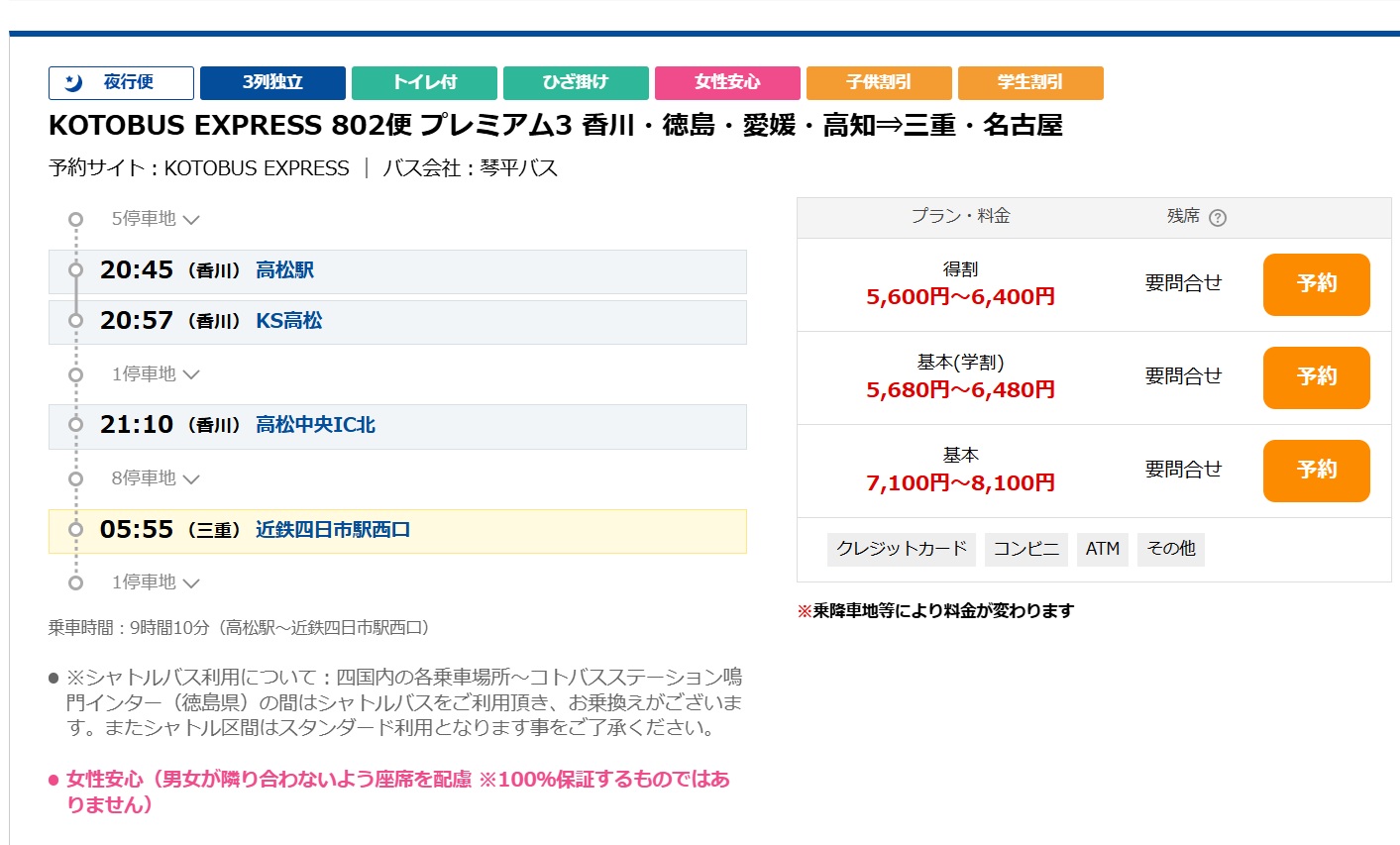Reserve the 得割 plan
This screenshot has width=1400, height=845.
(x=1316, y=284)
